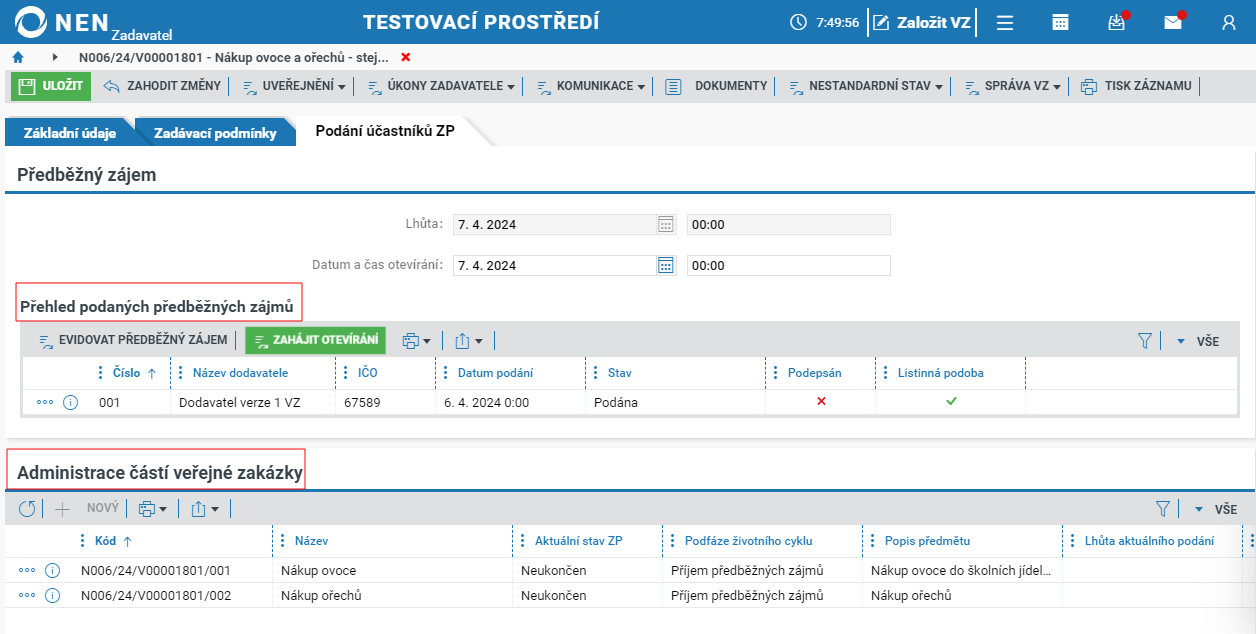The width and height of the screenshot is (1256, 634).
Task: Click ZAHODIT ZMĚNY toolbar item
Action: click(162, 86)
